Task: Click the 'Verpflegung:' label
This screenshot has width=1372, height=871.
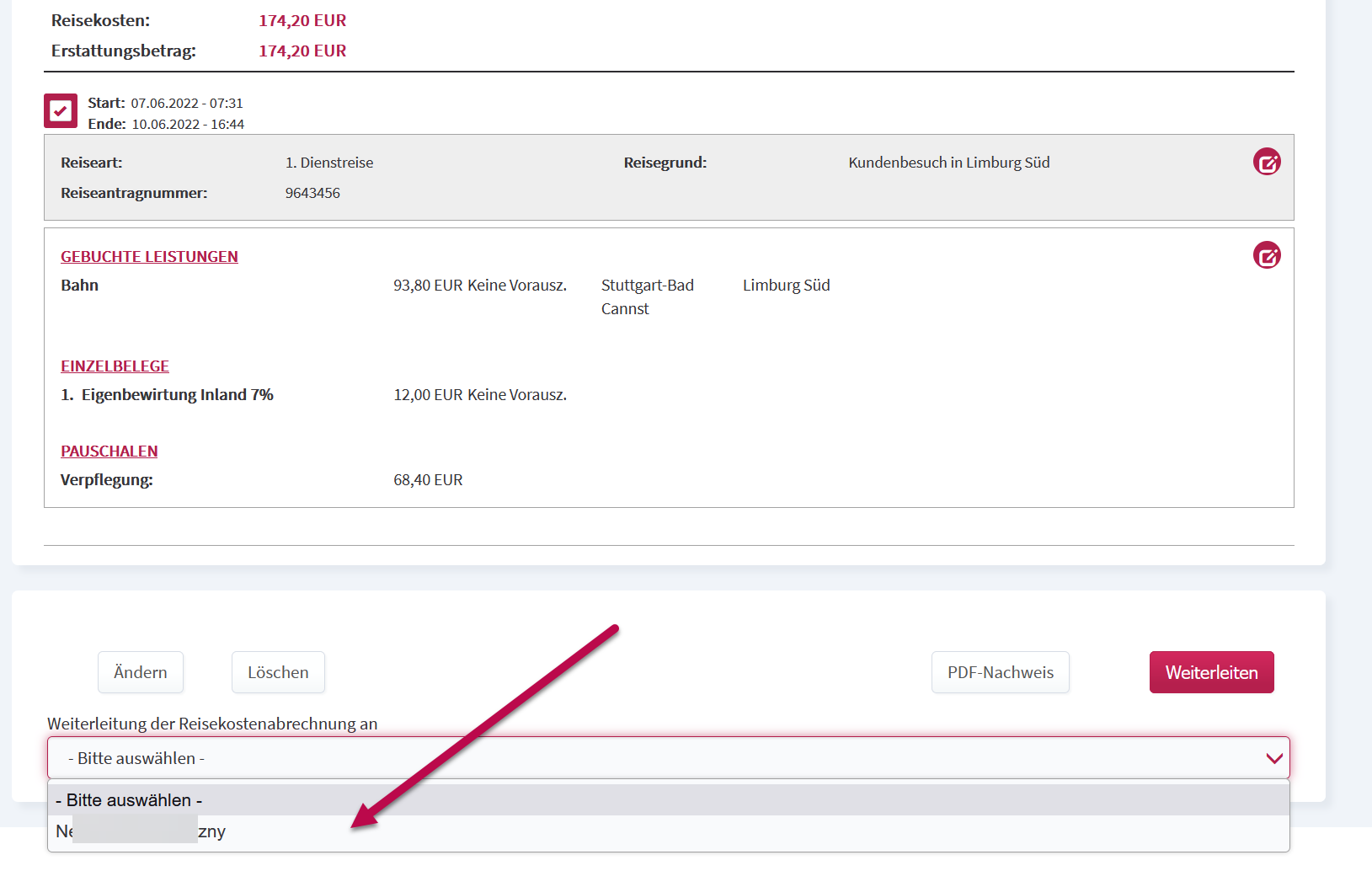Action: pos(107,480)
